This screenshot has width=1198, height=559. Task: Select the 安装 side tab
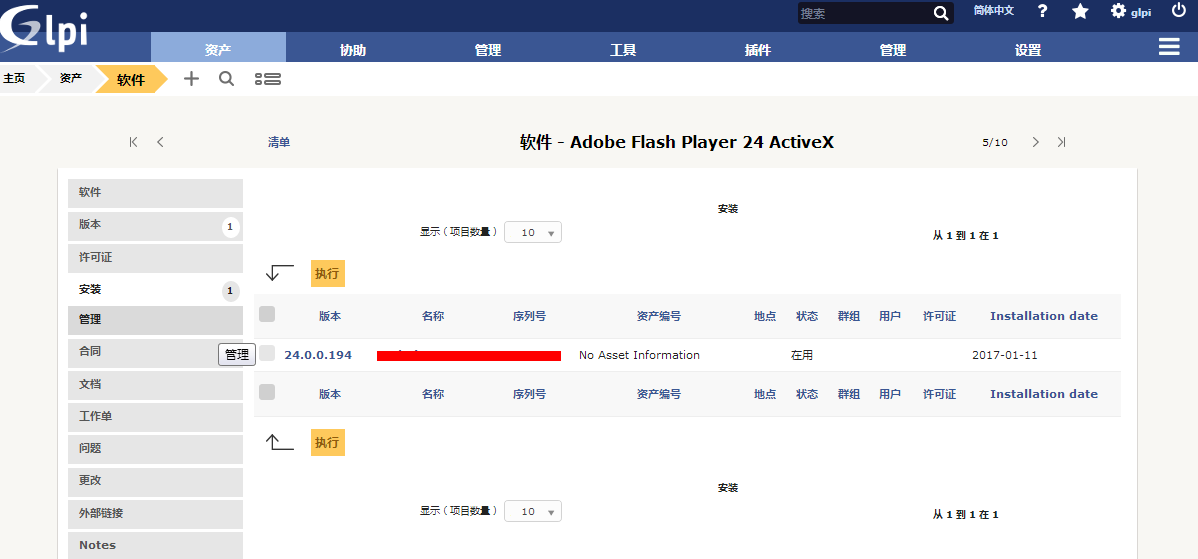click(x=155, y=289)
